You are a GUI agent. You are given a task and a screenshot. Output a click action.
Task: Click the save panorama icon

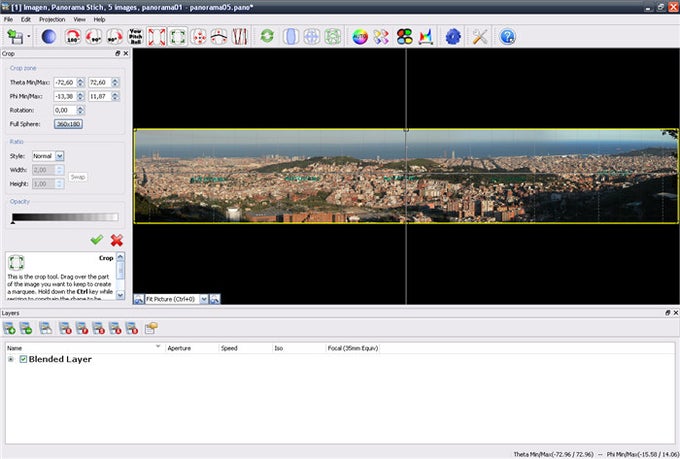15,36
